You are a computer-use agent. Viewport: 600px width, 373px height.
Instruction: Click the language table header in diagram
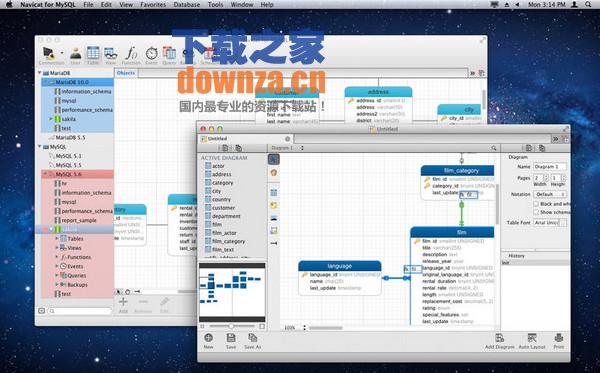339,266
